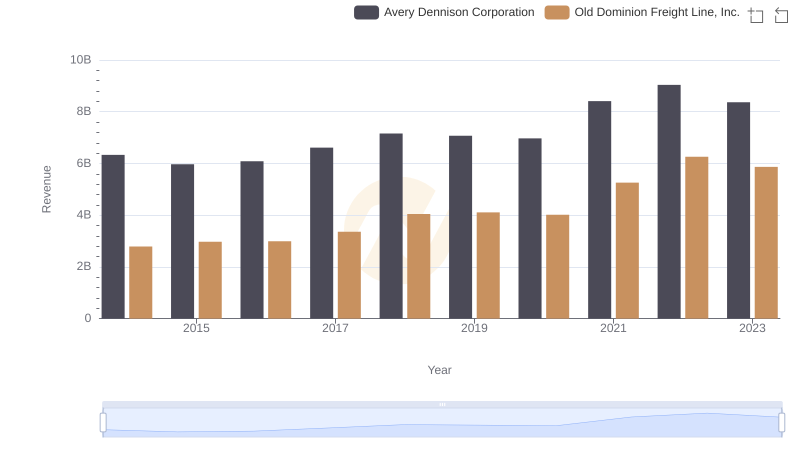Click the orange Old Dominion legend swatch
This screenshot has width=800, height=461.
[557, 12]
